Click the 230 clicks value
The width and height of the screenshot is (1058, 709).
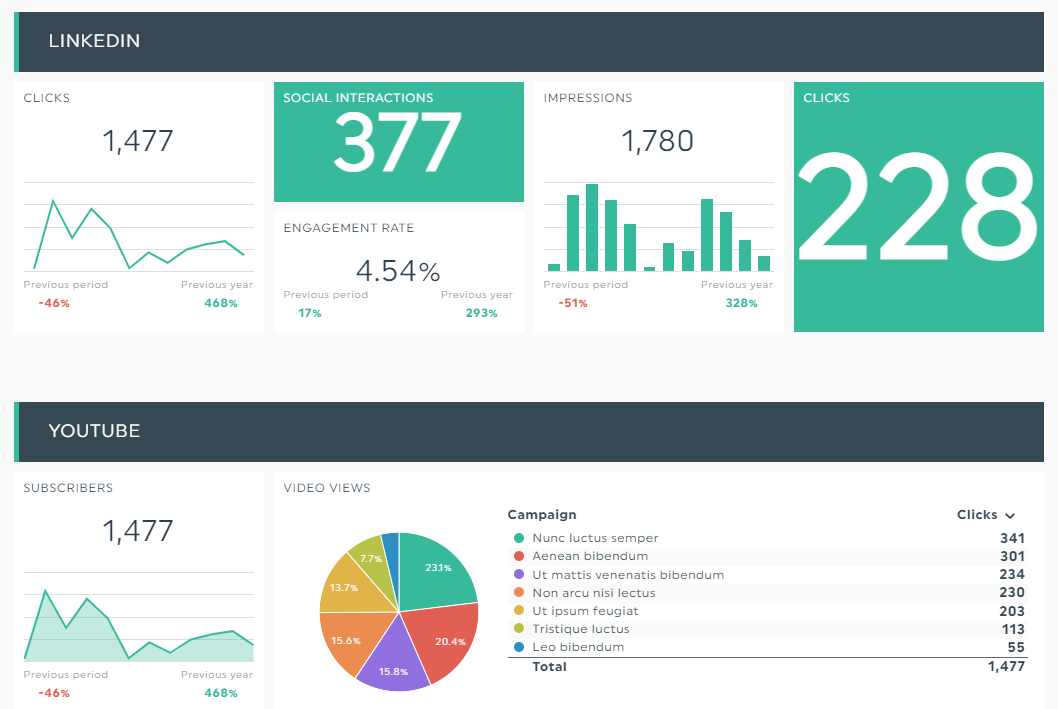point(1012,593)
